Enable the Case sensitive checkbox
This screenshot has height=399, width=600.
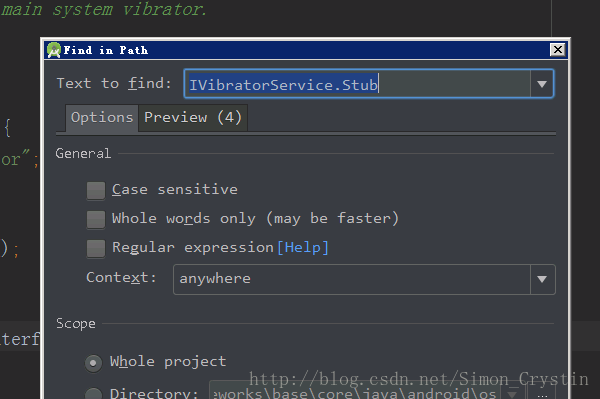point(96,191)
